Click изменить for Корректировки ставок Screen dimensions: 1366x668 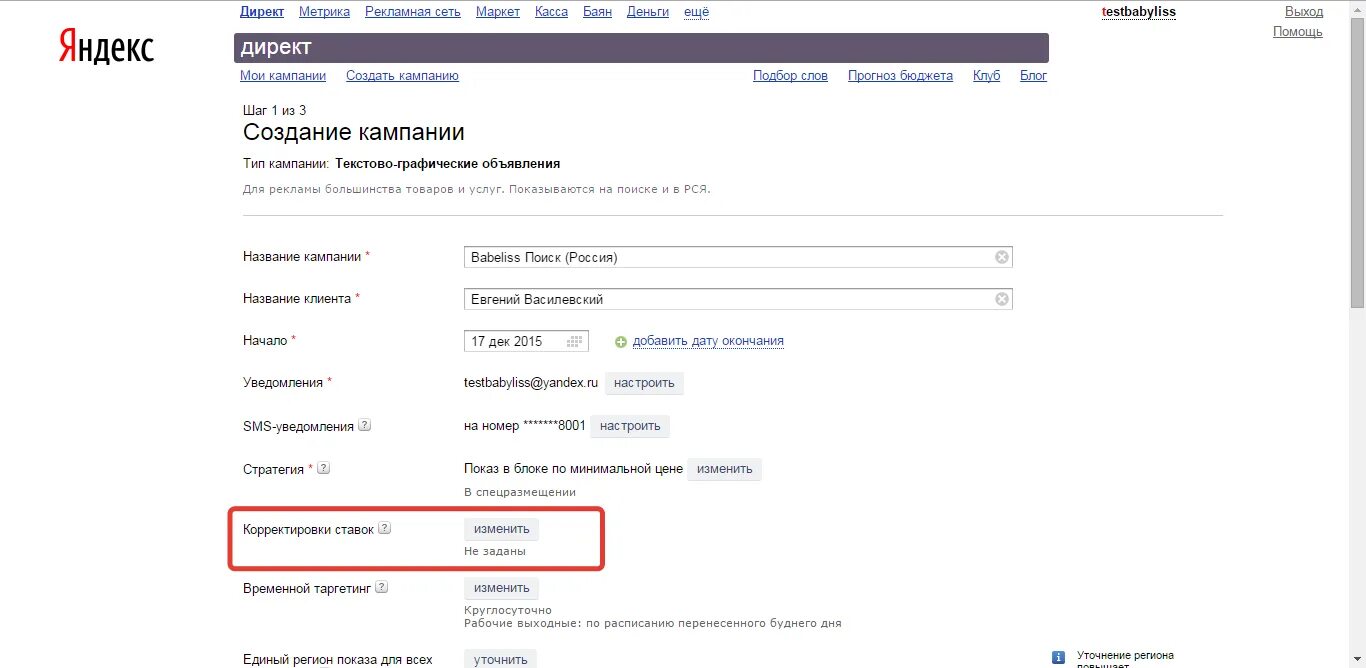click(x=501, y=529)
